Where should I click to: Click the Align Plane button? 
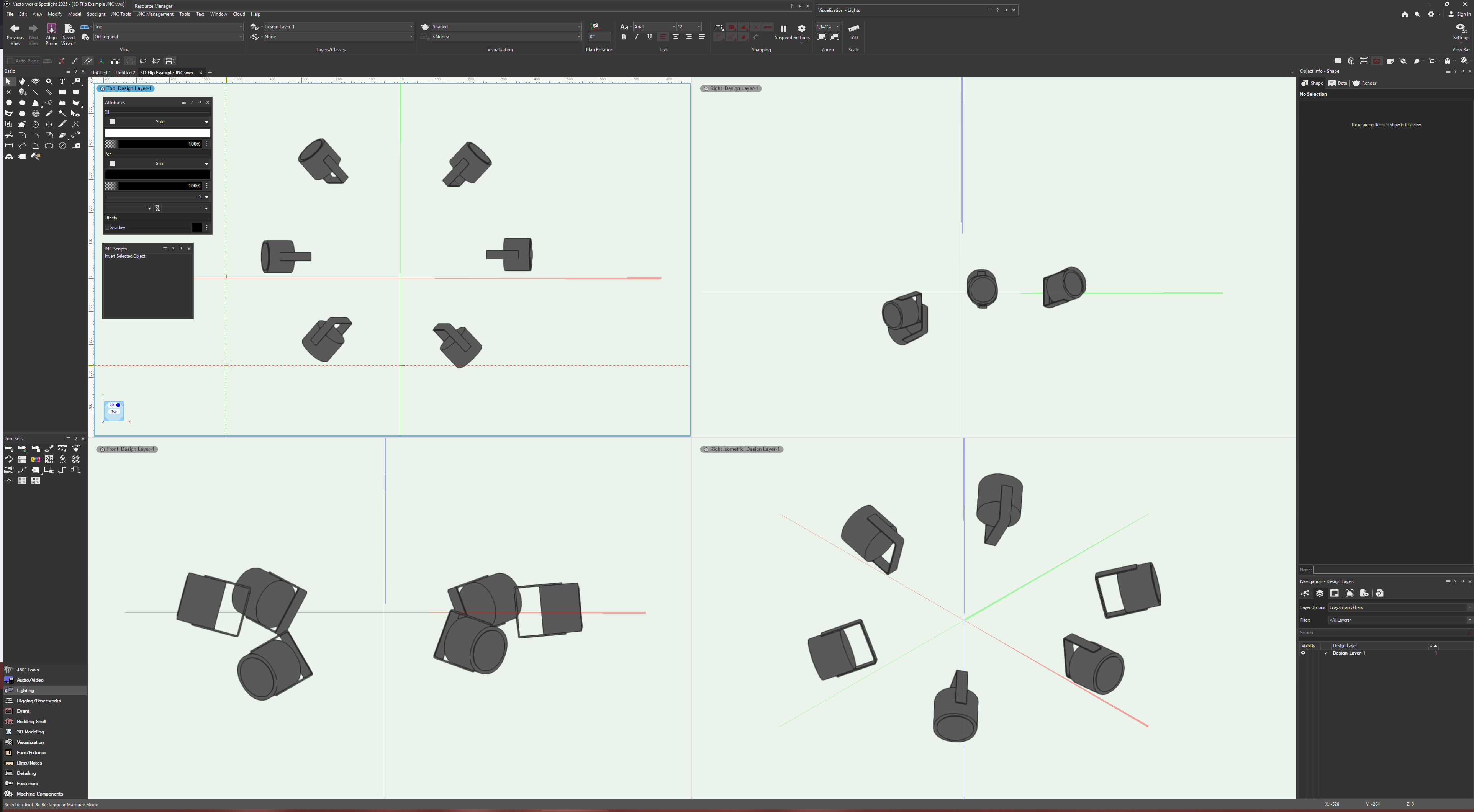point(51,33)
